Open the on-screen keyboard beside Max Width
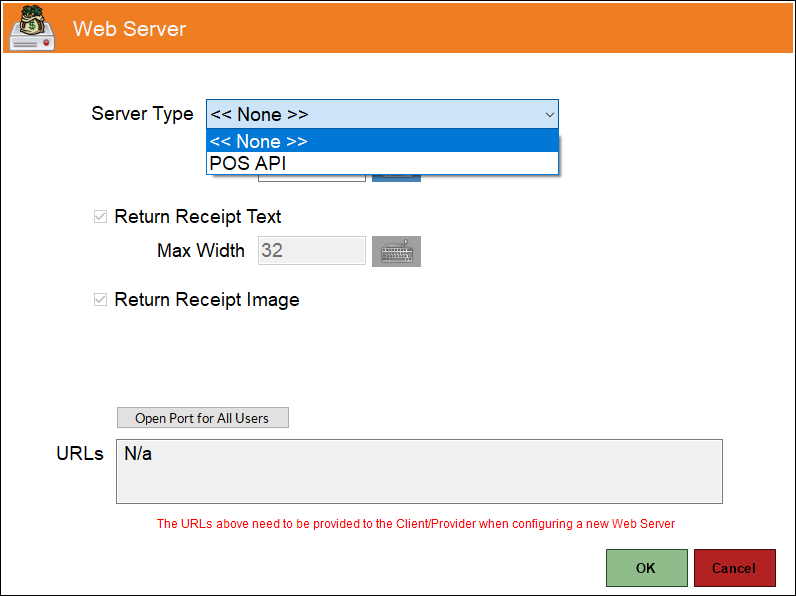 pyautogui.click(x=396, y=251)
